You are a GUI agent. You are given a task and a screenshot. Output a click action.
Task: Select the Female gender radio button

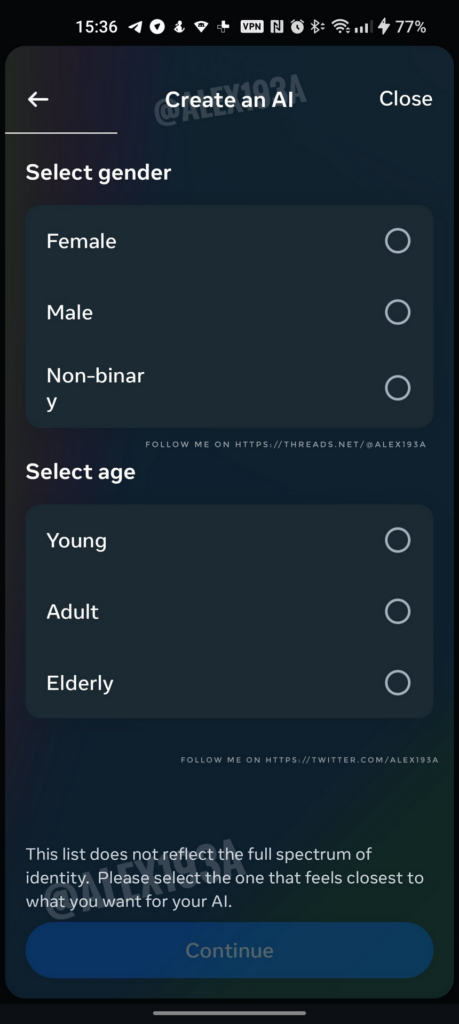[x=397, y=241]
